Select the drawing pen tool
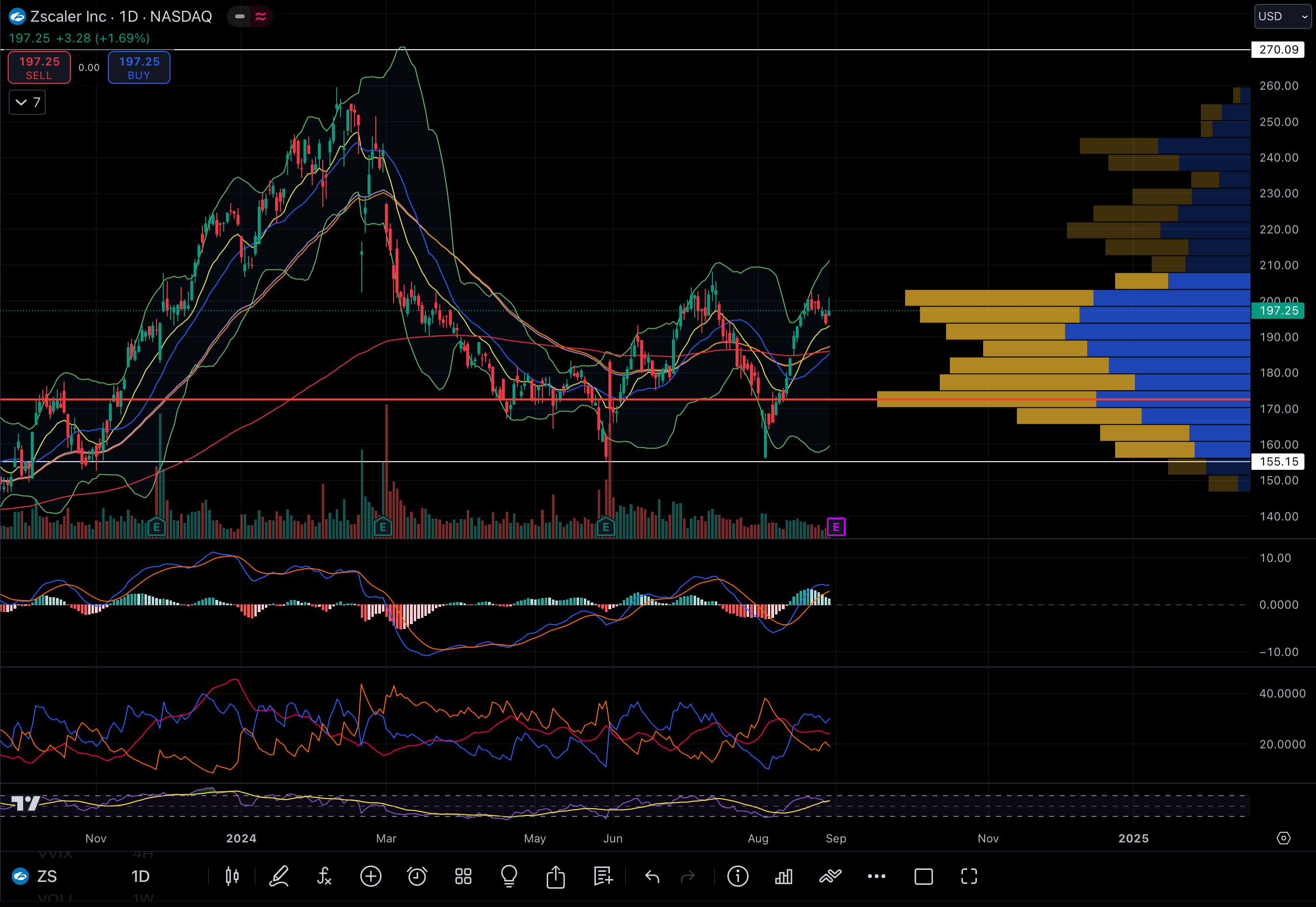Viewport: 1316px width, 907px height. [x=279, y=876]
